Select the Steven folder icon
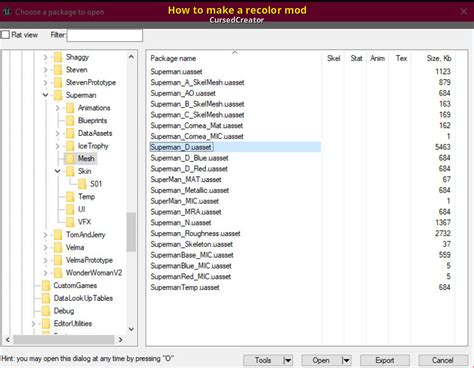The height and width of the screenshot is (368, 474). (58, 70)
